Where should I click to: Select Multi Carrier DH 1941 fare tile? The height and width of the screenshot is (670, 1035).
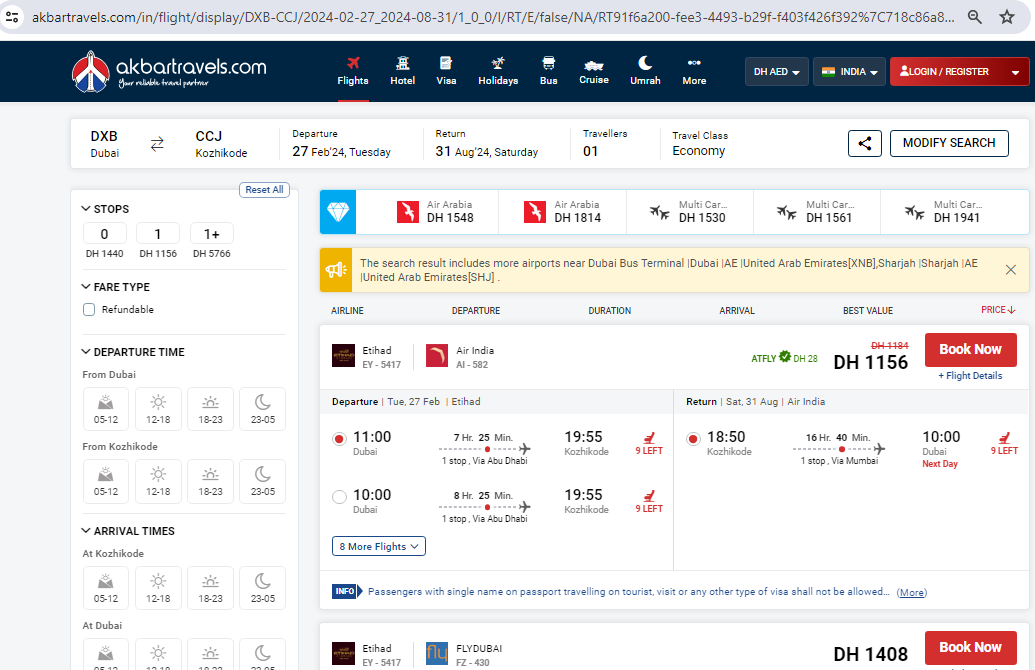pos(945,212)
